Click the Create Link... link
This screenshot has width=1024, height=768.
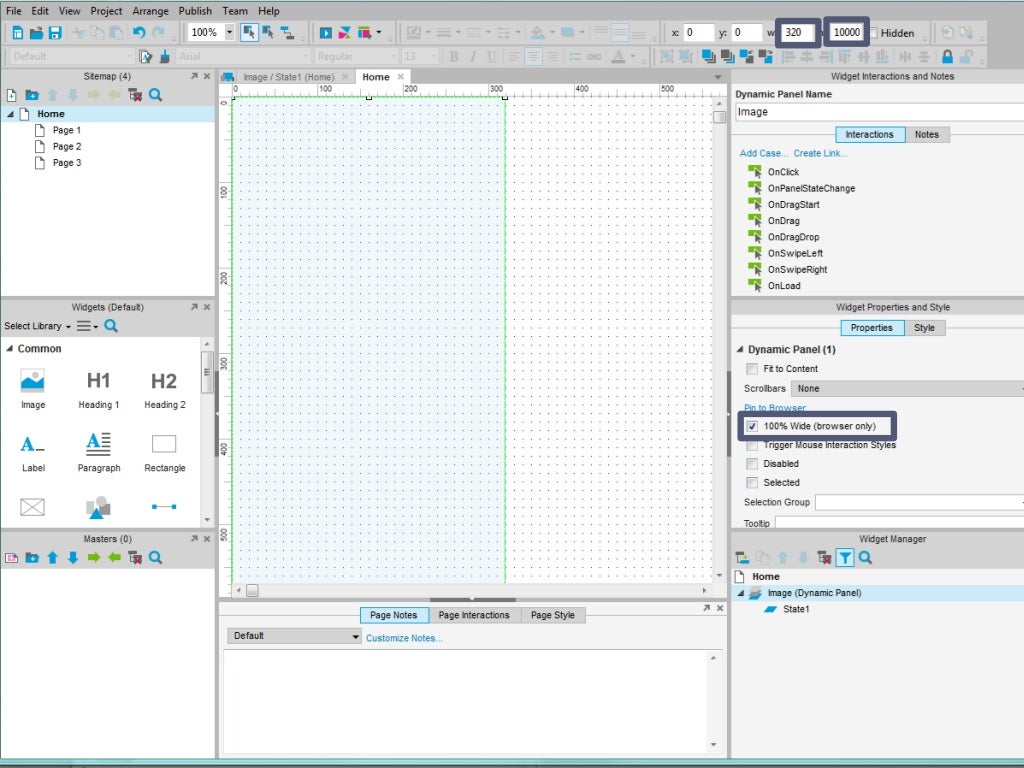click(x=820, y=153)
